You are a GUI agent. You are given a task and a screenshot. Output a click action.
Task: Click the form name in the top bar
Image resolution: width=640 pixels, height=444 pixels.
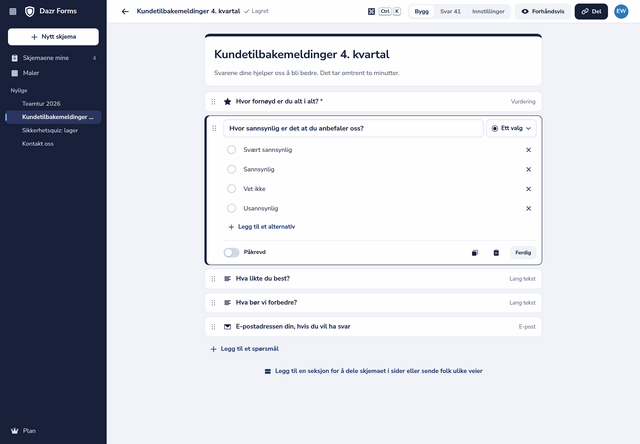188,11
